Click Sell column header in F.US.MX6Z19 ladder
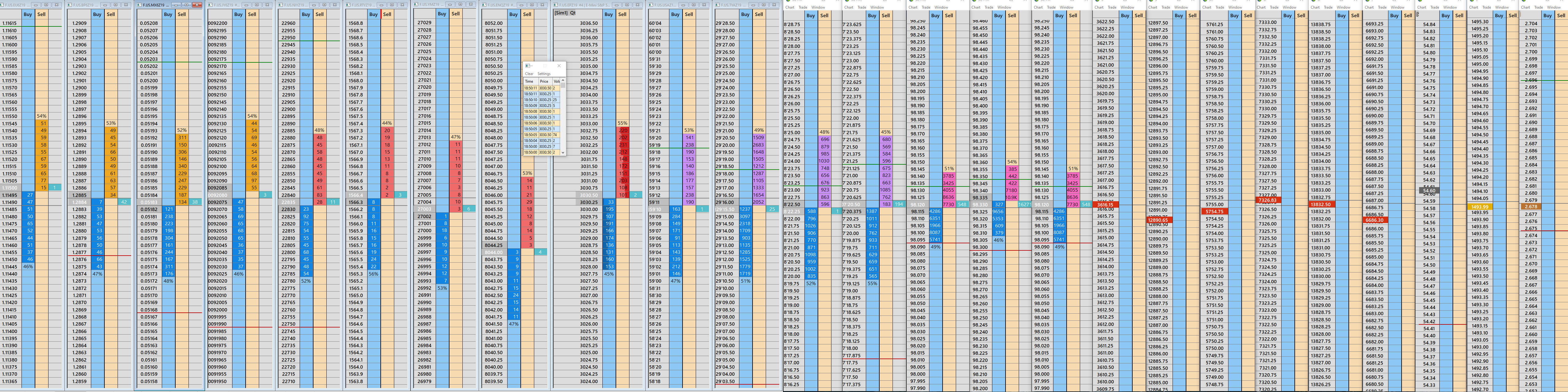1568x392 pixels. point(182,14)
